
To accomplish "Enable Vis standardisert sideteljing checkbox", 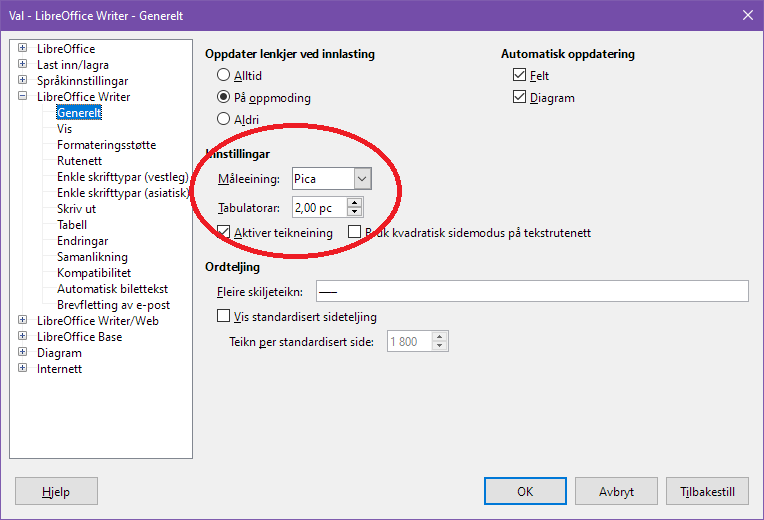I will [x=223, y=316].
